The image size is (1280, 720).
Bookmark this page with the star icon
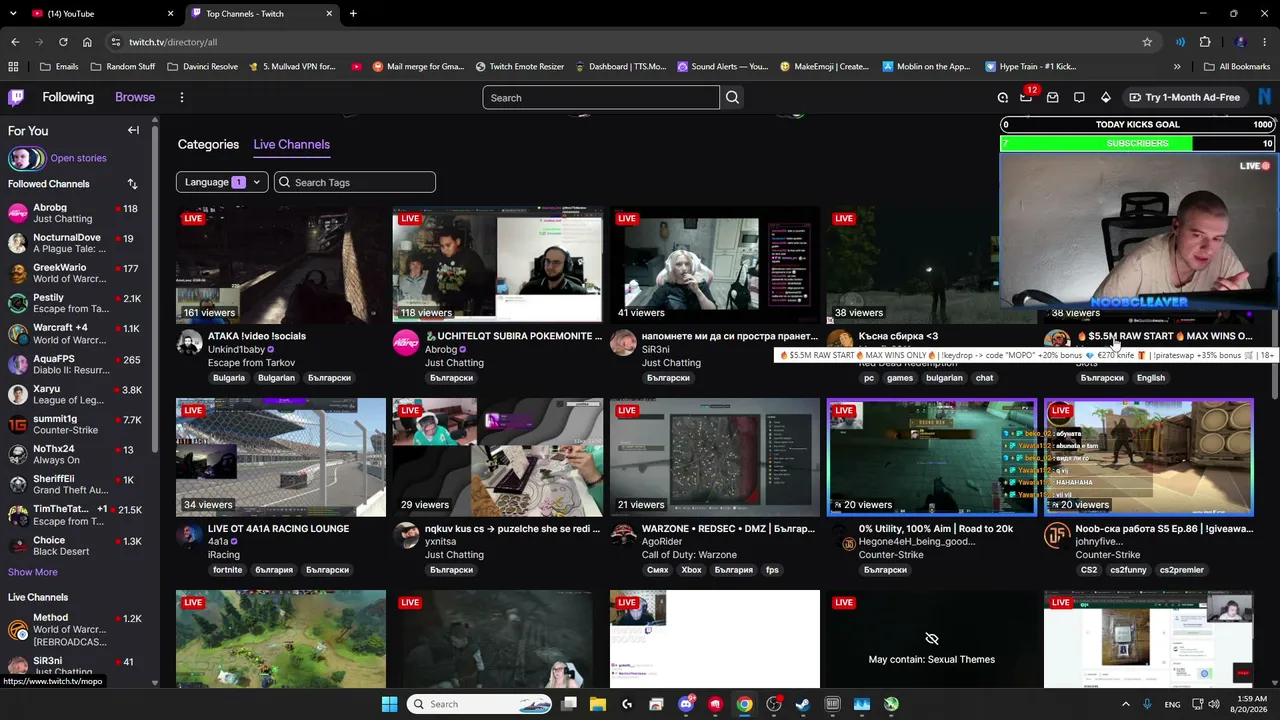pyautogui.click(x=1147, y=42)
